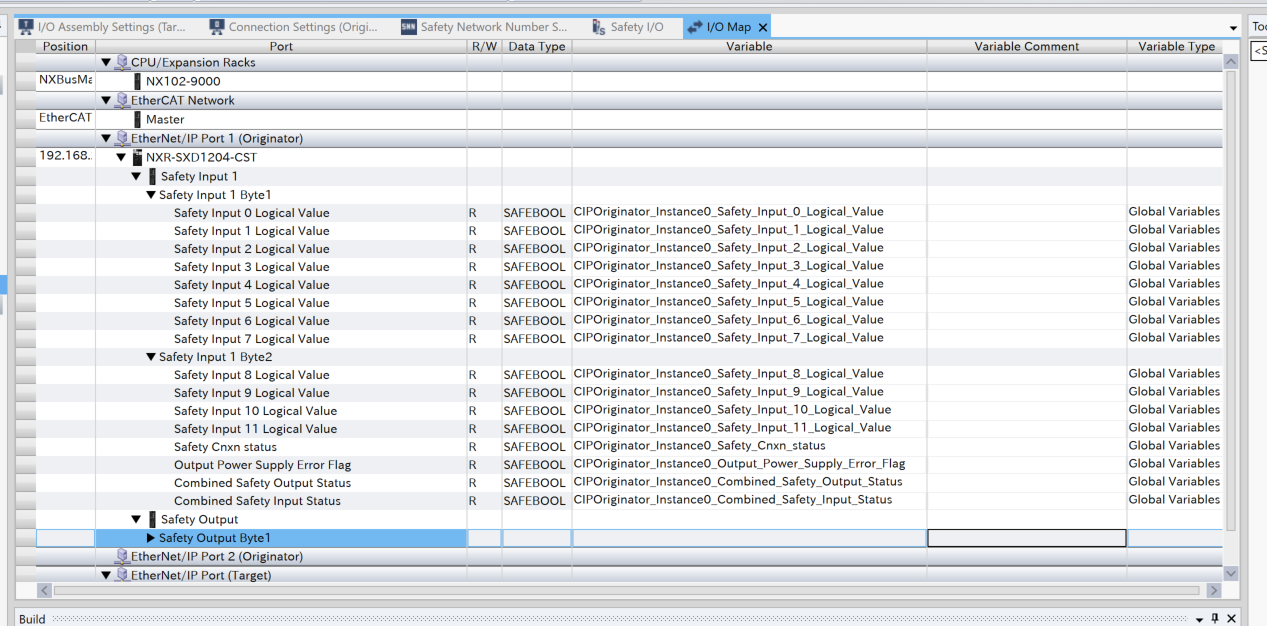Screen dimensions: 1267x626
Task: Sort by the Port column header
Action: (281, 46)
